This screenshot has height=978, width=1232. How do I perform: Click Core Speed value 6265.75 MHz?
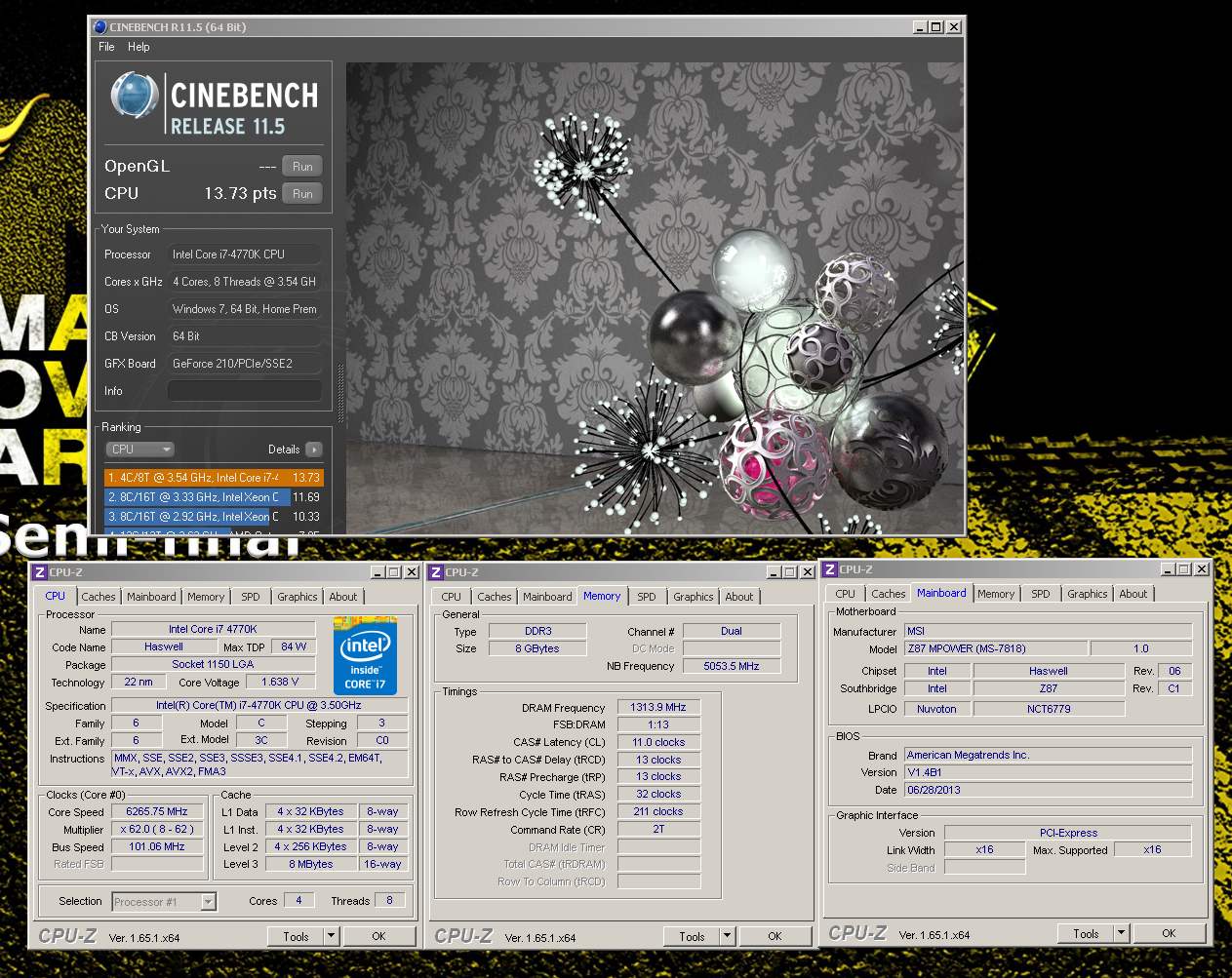pyautogui.click(x=157, y=811)
